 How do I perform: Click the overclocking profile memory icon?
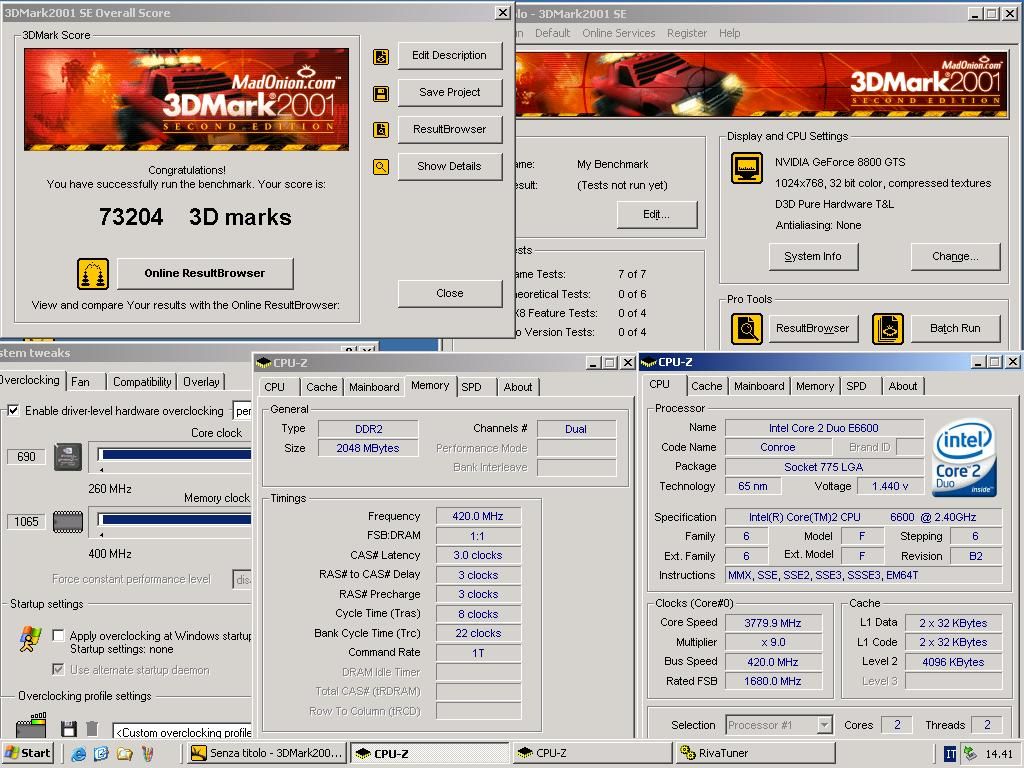coord(31,725)
